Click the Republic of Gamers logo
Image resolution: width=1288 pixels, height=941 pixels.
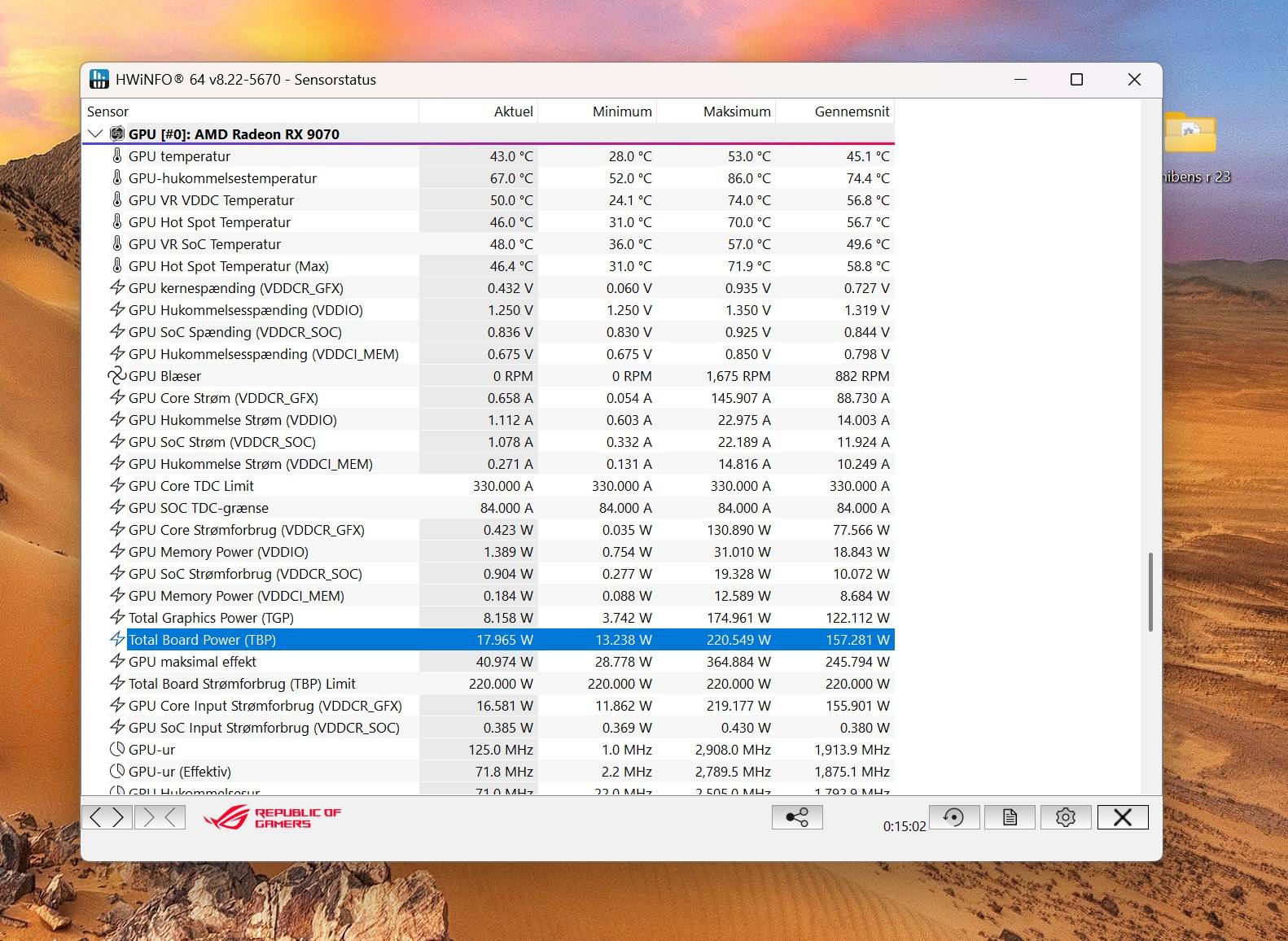273,817
